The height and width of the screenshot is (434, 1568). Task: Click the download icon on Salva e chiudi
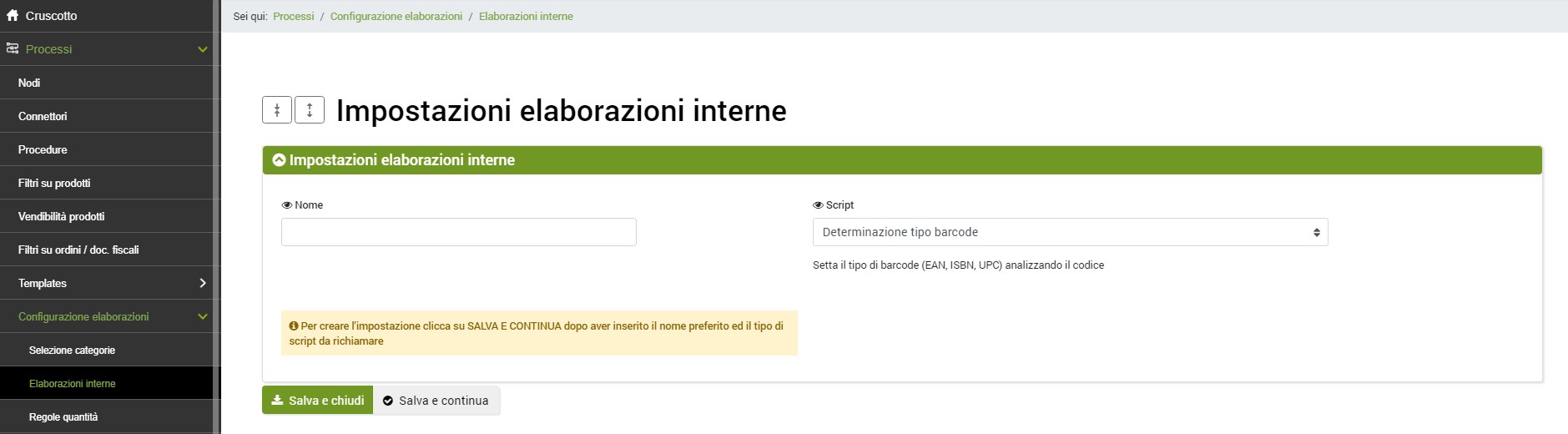[x=277, y=401]
